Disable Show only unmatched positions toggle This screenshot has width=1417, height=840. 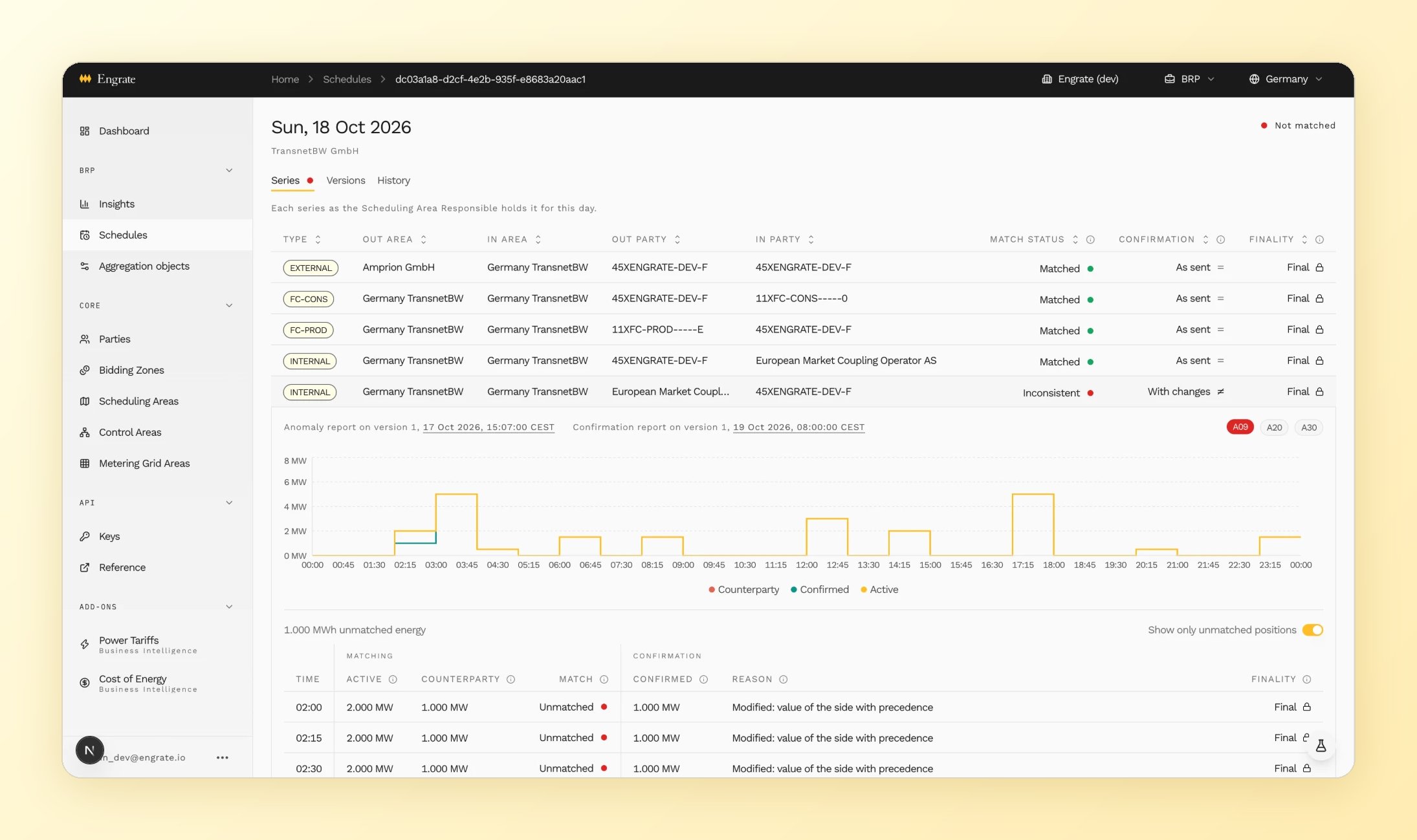pos(1312,630)
